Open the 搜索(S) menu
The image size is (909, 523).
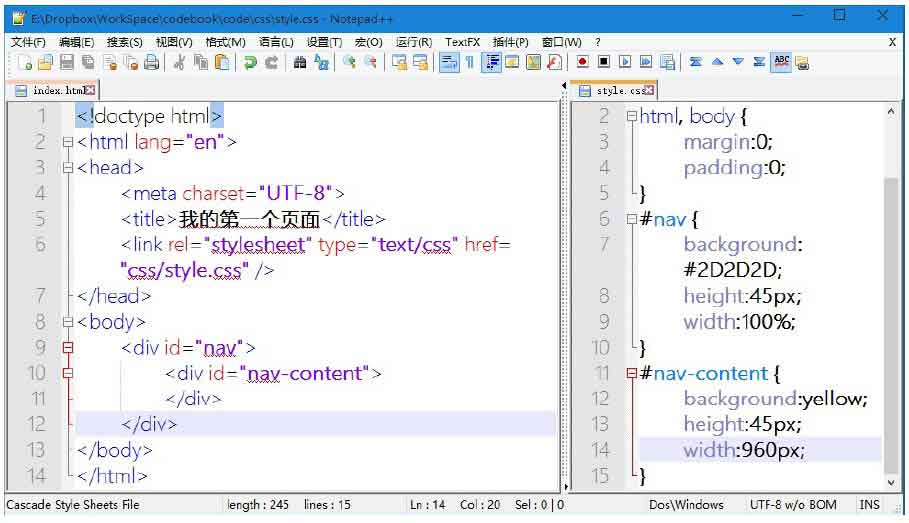(x=124, y=42)
